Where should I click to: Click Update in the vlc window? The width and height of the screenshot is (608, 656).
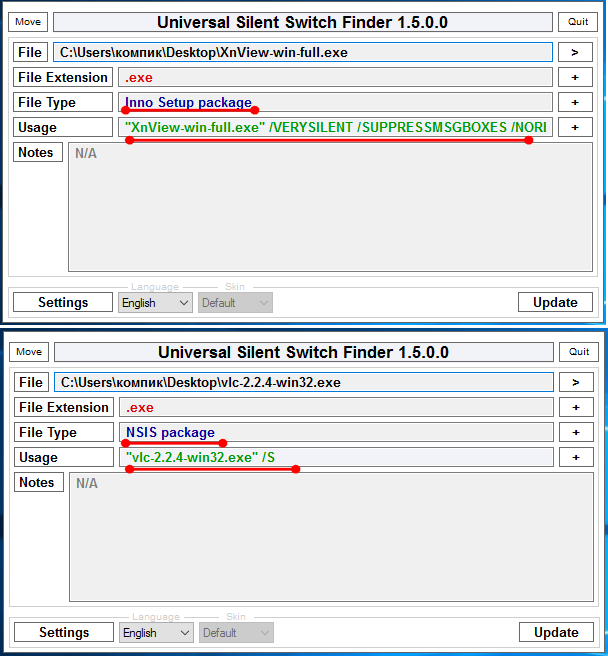[556, 632]
